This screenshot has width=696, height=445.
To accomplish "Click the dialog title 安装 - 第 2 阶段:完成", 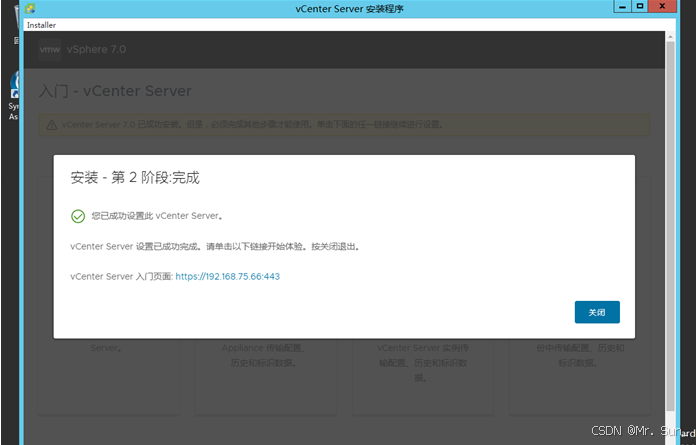I will (x=135, y=177).
